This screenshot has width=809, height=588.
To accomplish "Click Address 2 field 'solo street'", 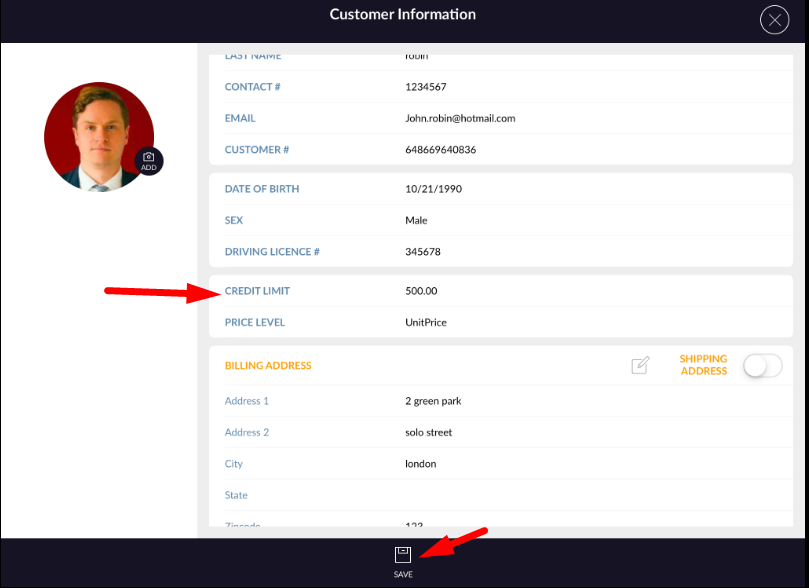I will 428,433.
